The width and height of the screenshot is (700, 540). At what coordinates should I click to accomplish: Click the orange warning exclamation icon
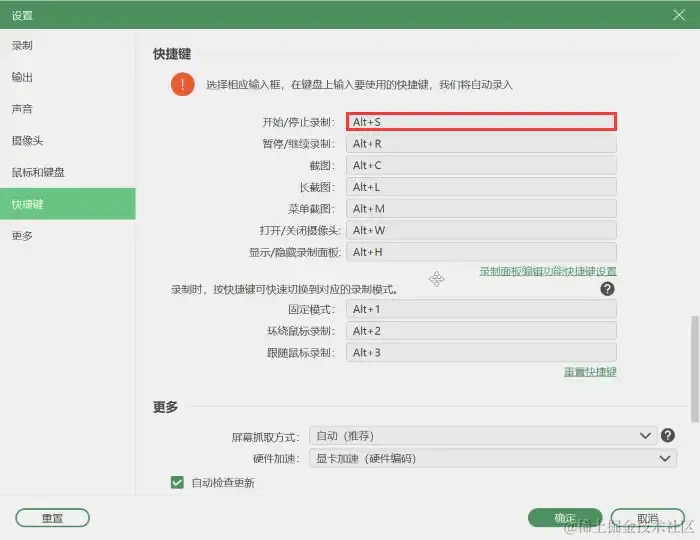(183, 84)
